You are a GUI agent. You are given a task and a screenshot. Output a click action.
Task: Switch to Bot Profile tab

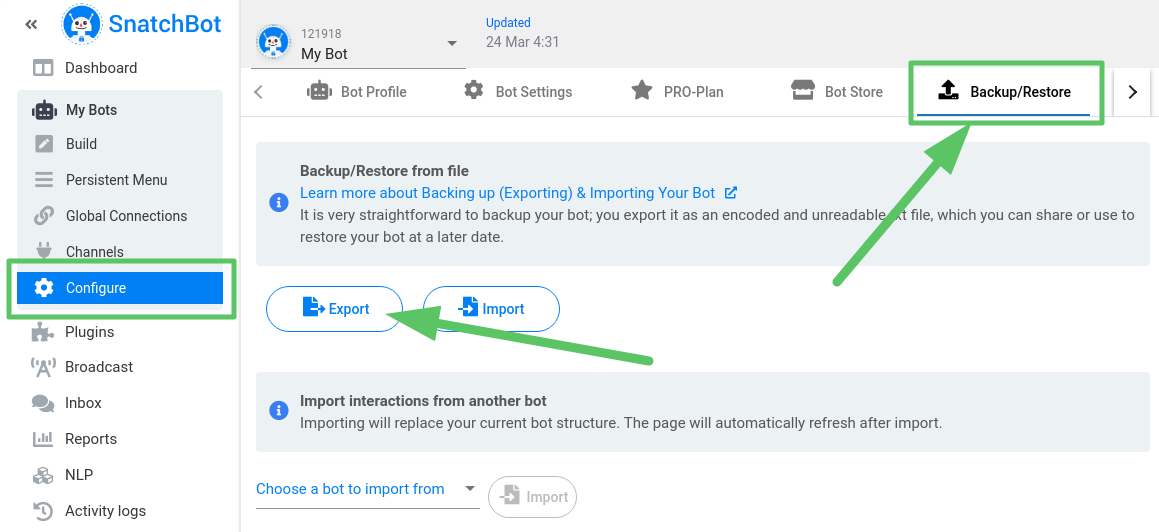357,92
